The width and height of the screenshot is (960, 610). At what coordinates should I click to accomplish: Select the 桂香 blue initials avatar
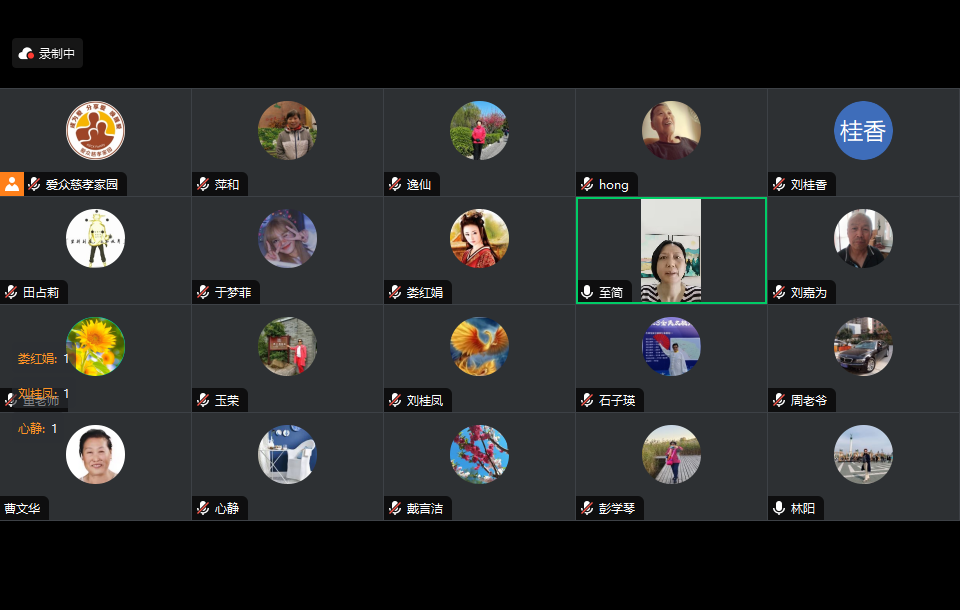[x=863, y=130]
